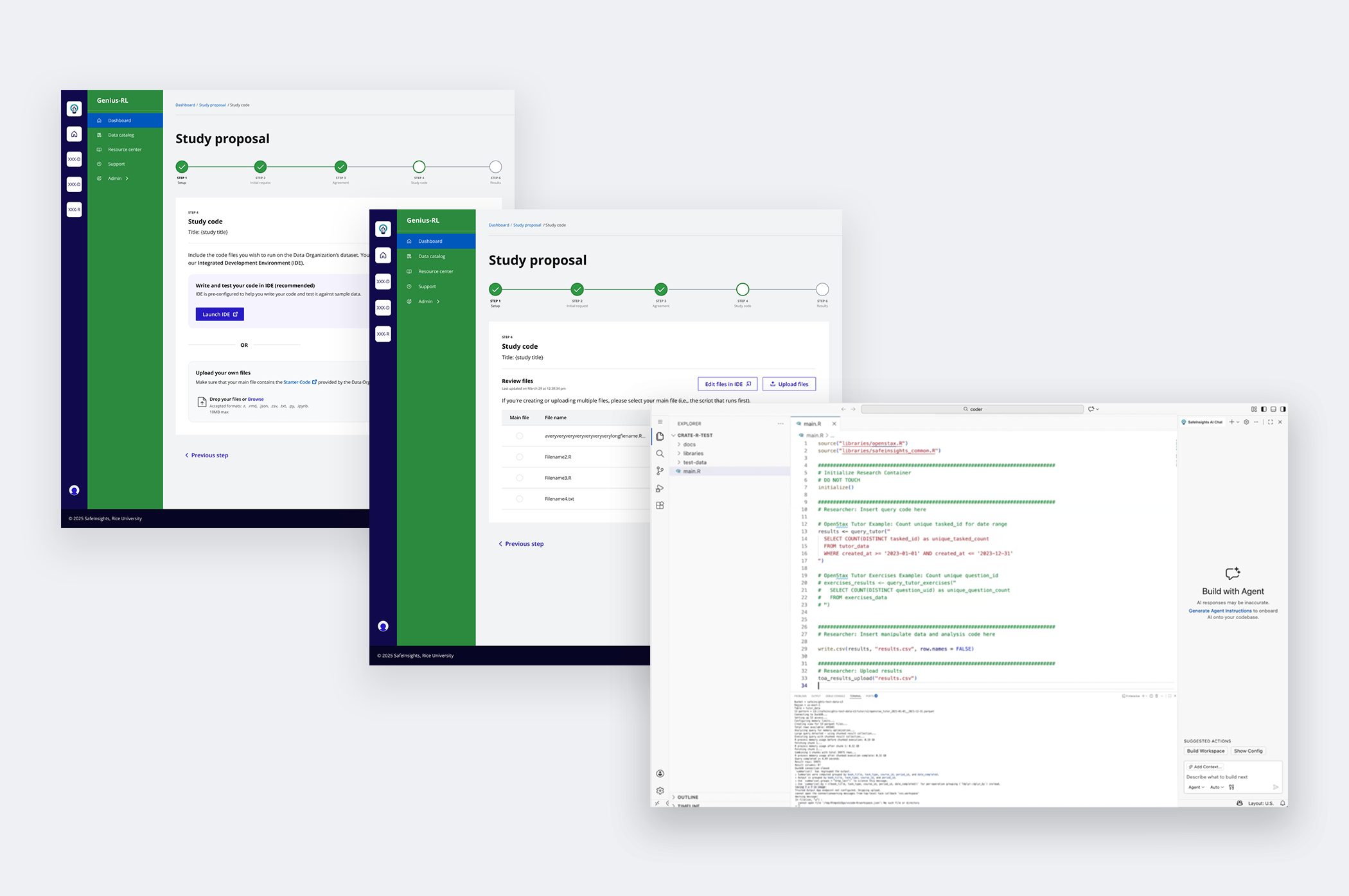Select Filename4.txt as the main file
The height and width of the screenshot is (896, 1349).
coord(519,498)
